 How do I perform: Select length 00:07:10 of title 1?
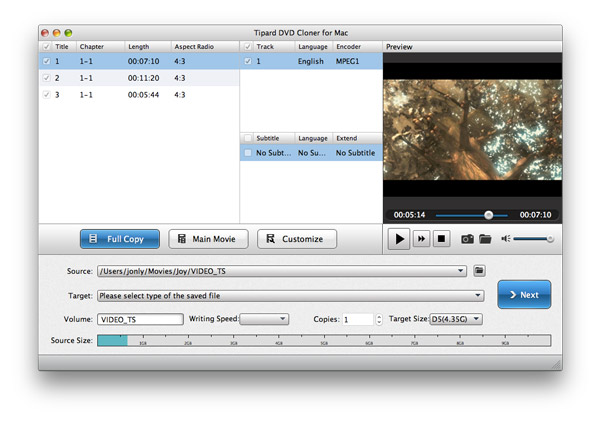coord(143,61)
